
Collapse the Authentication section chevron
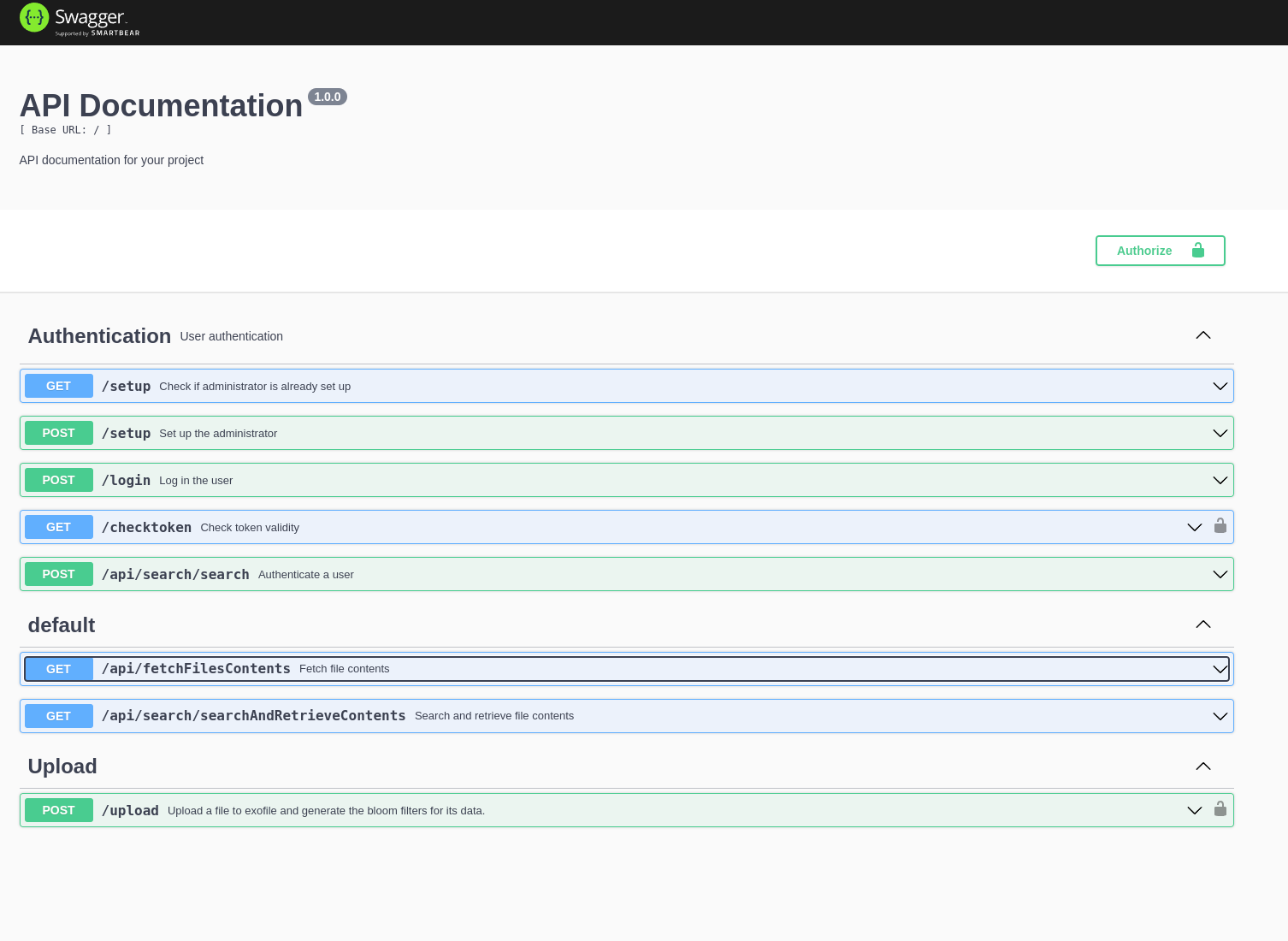[1203, 335]
